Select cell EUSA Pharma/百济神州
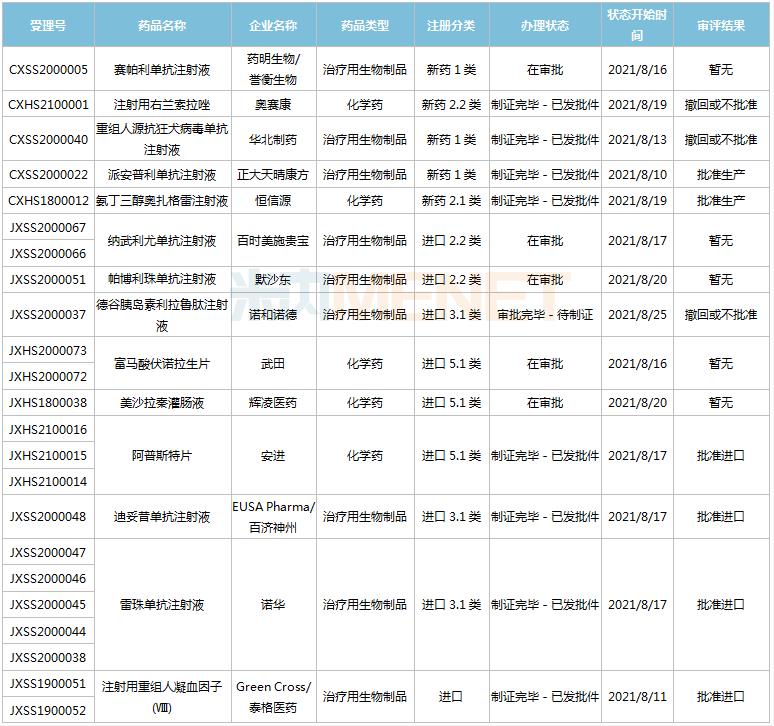 pos(273,516)
